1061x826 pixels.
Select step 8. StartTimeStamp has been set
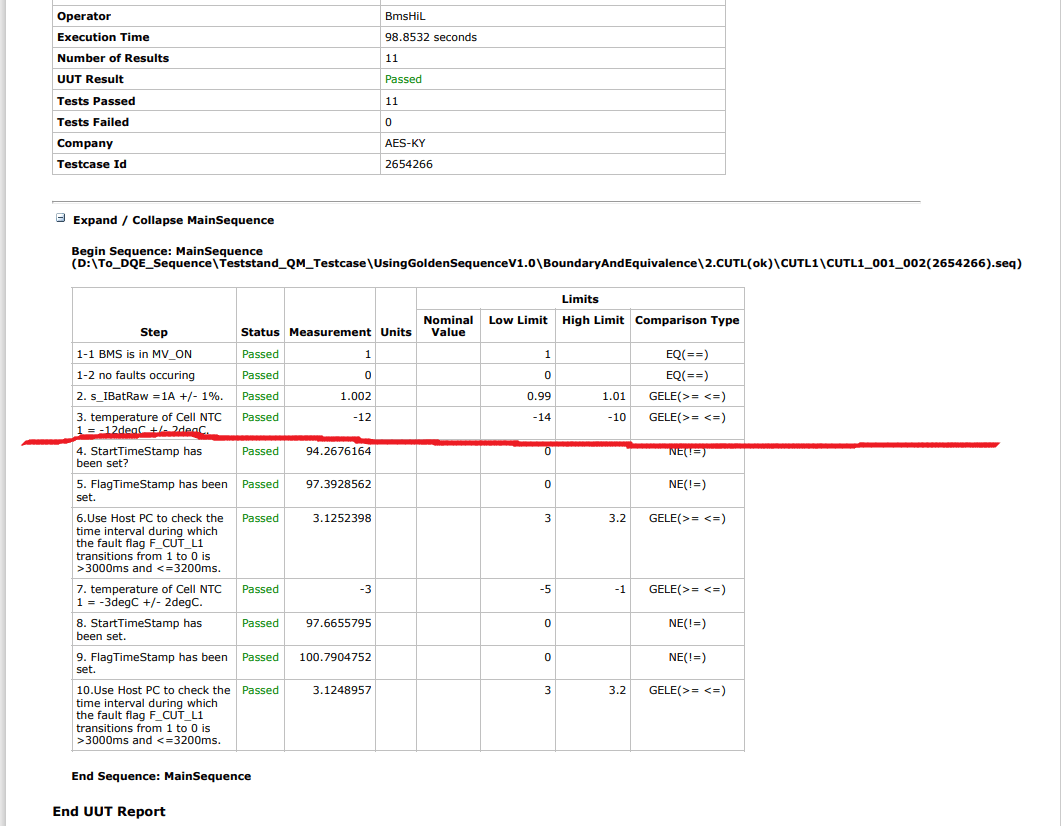(x=139, y=630)
